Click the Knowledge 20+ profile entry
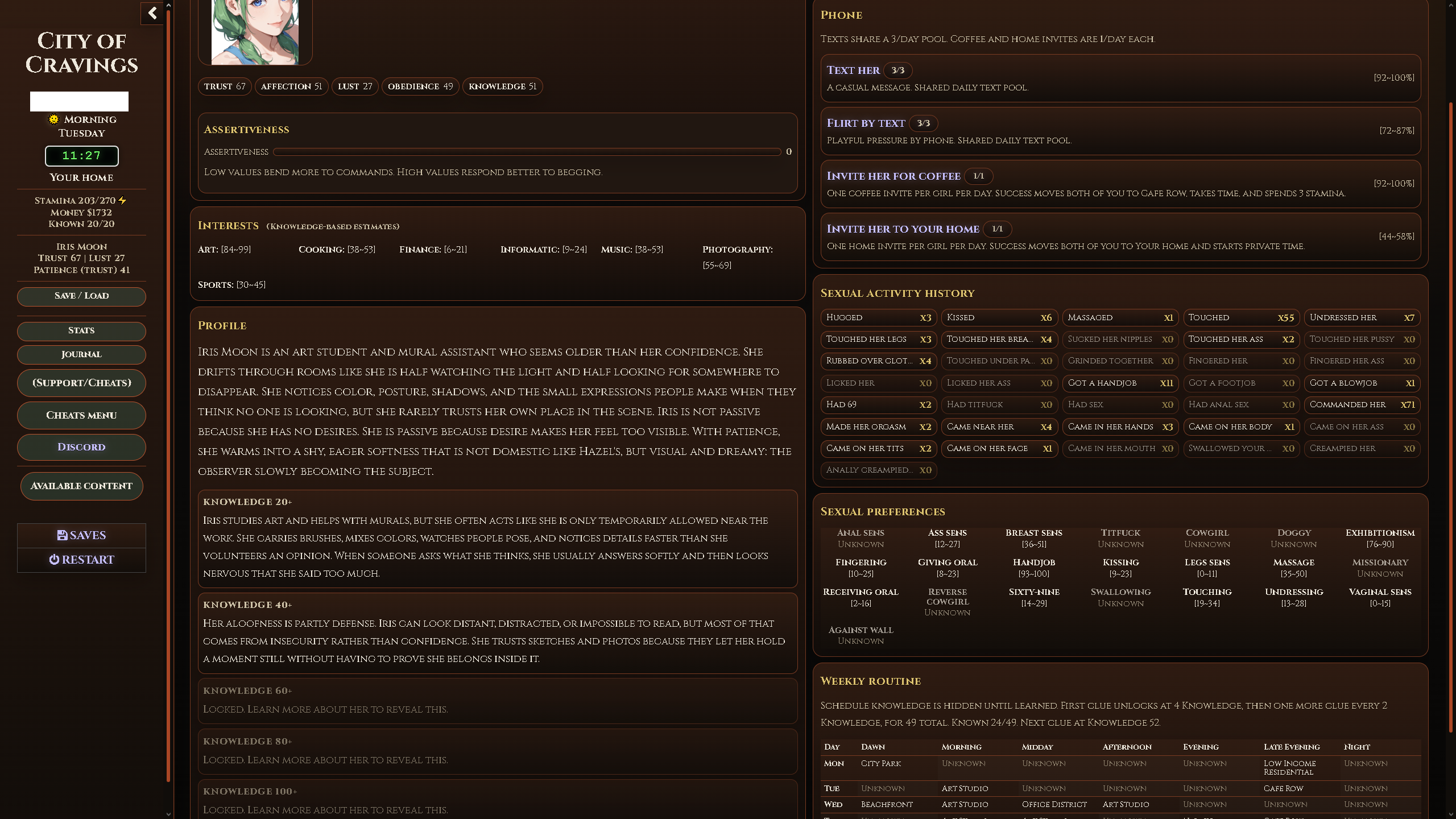This screenshot has height=819, width=1456. click(498, 539)
